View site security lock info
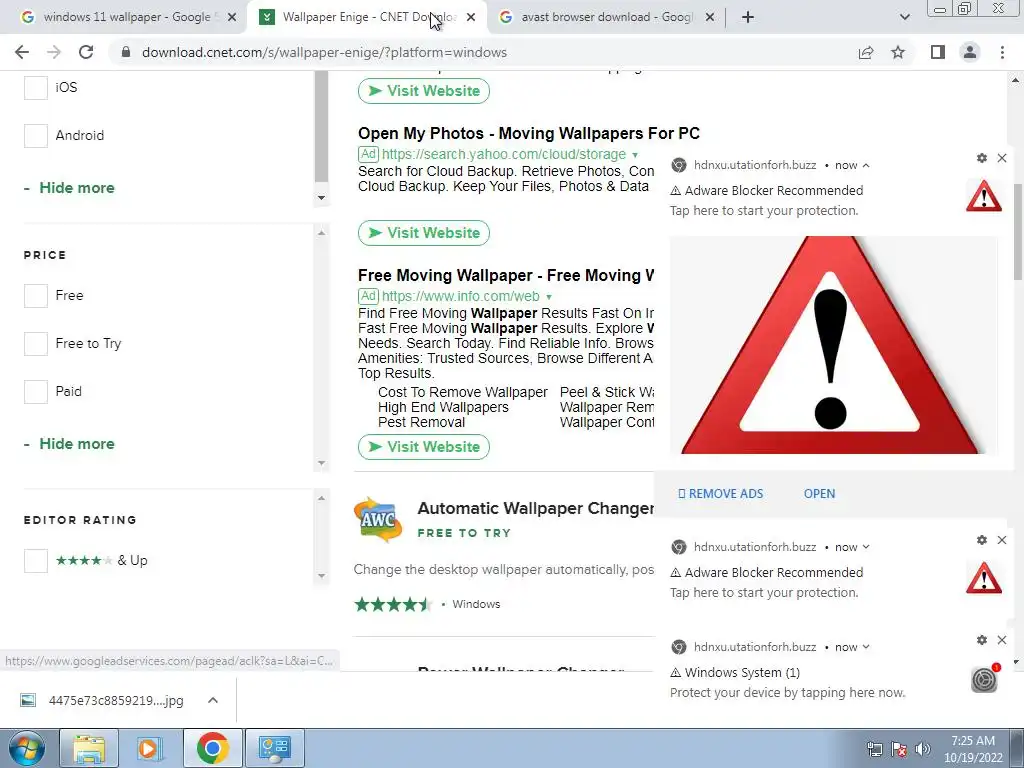 [x=126, y=52]
